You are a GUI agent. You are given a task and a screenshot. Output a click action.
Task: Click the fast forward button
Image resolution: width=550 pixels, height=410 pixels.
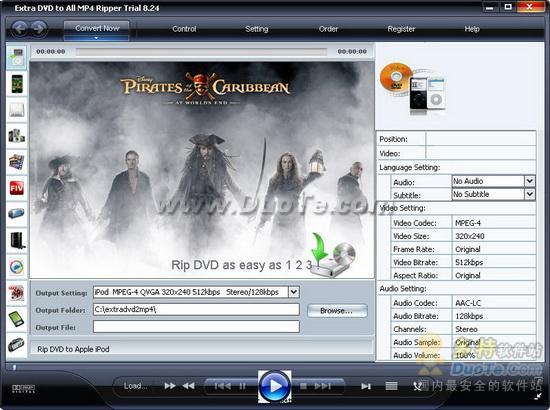[170, 386]
